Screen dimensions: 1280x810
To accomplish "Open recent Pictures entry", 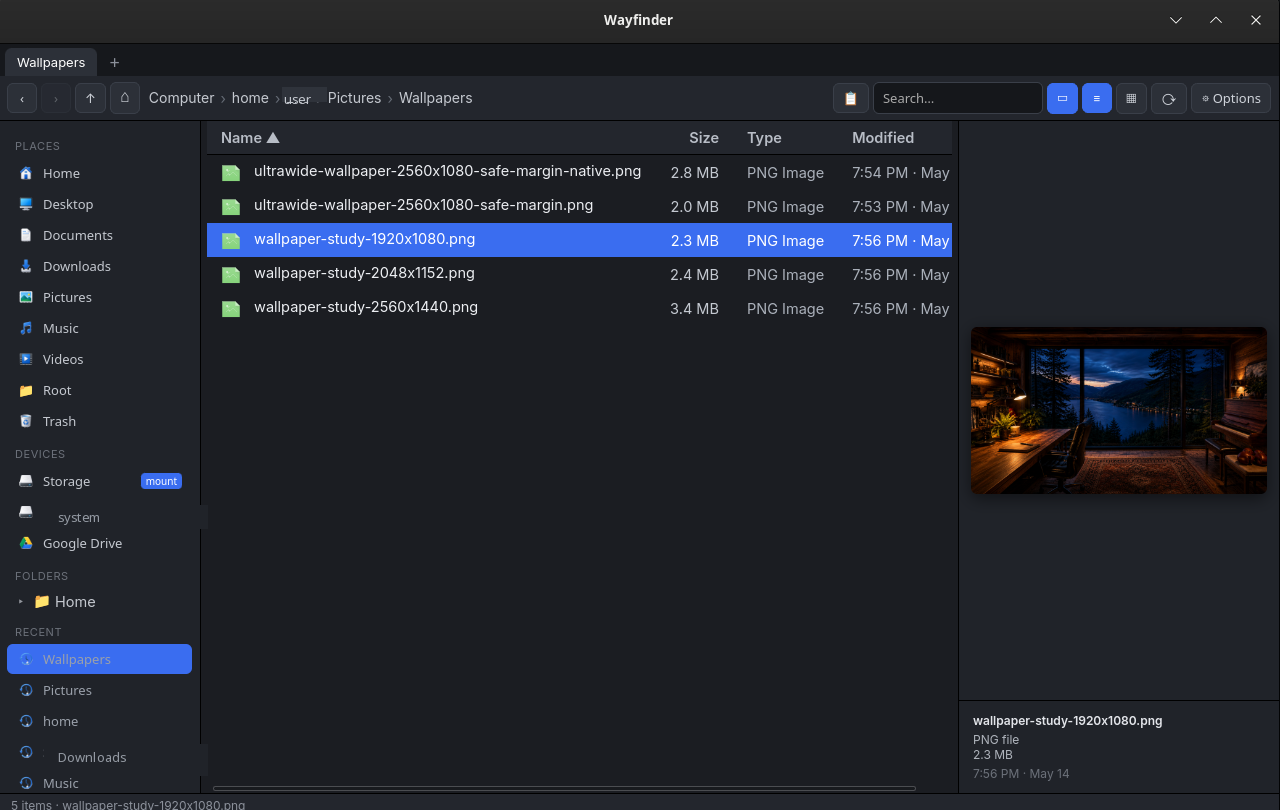I will click(x=100, y=690).
